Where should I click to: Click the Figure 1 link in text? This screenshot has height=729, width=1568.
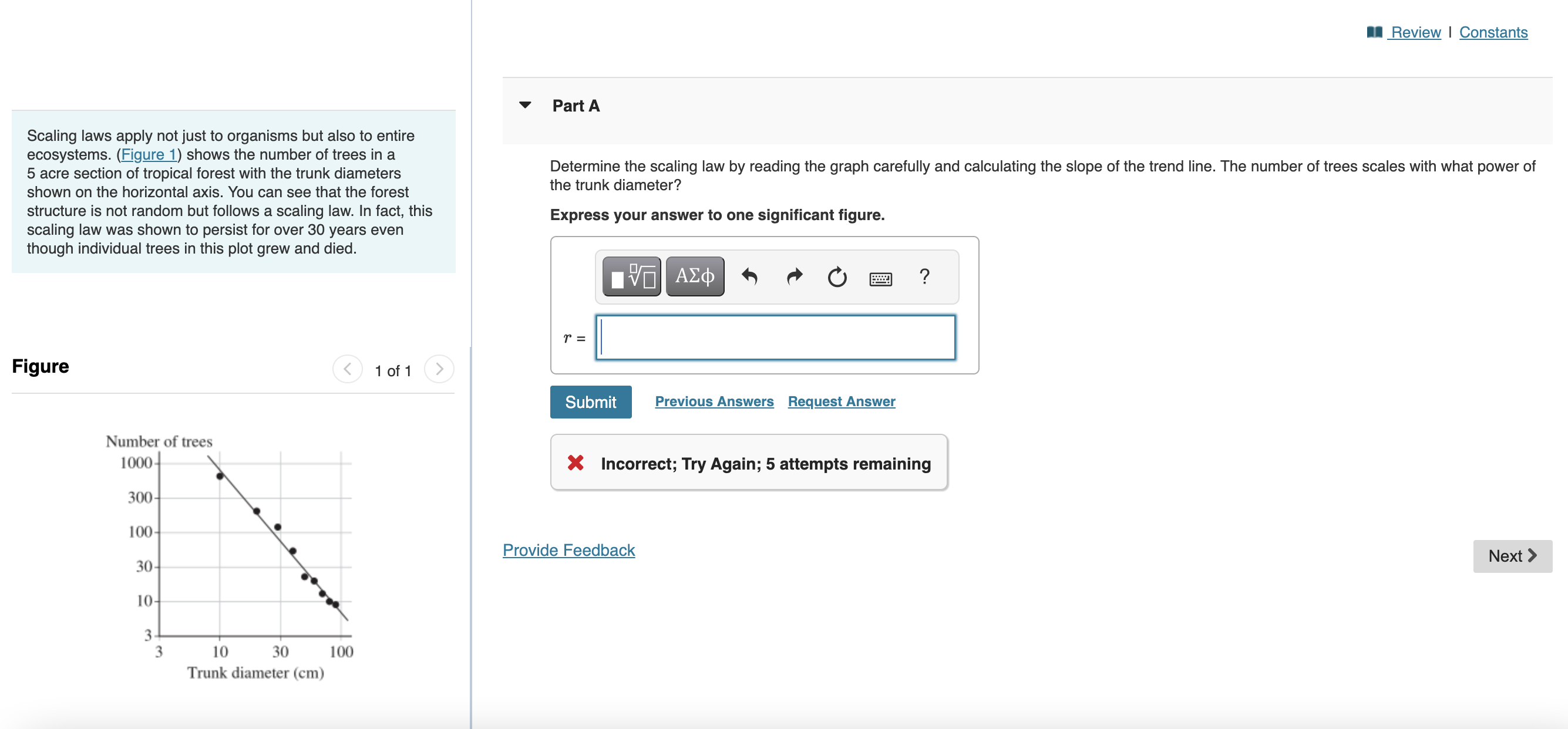tap(149, 154)
